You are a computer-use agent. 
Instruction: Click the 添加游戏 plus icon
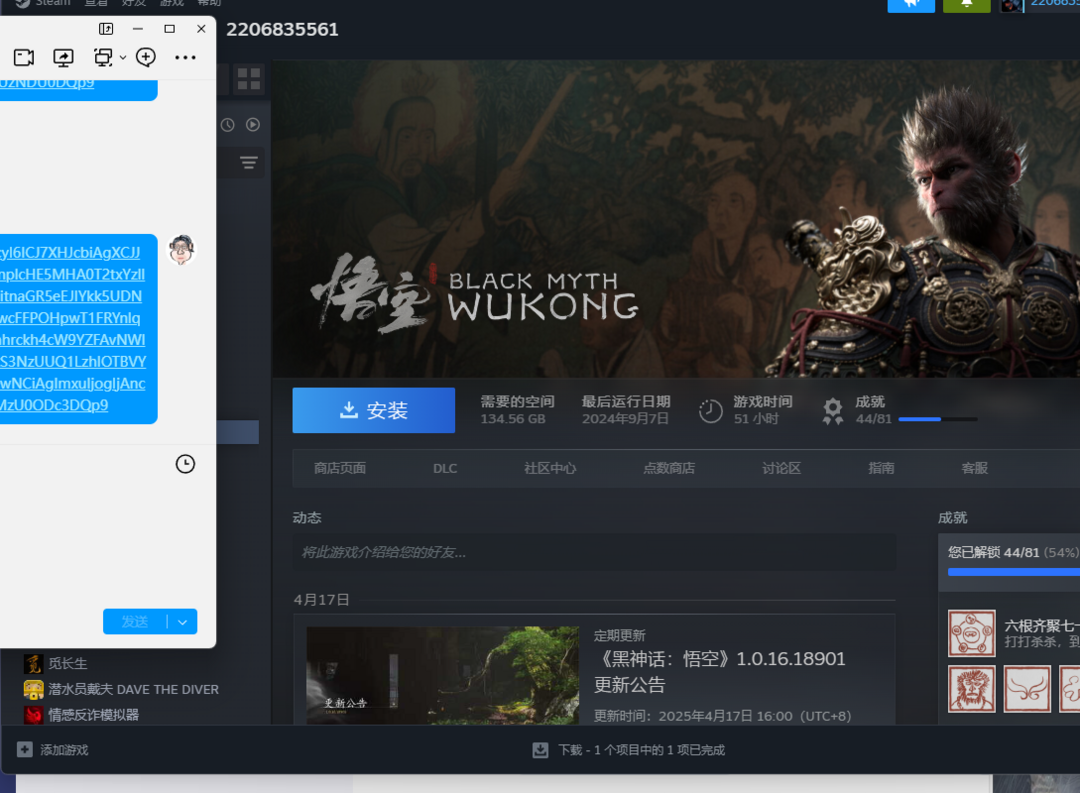[25, 750]
